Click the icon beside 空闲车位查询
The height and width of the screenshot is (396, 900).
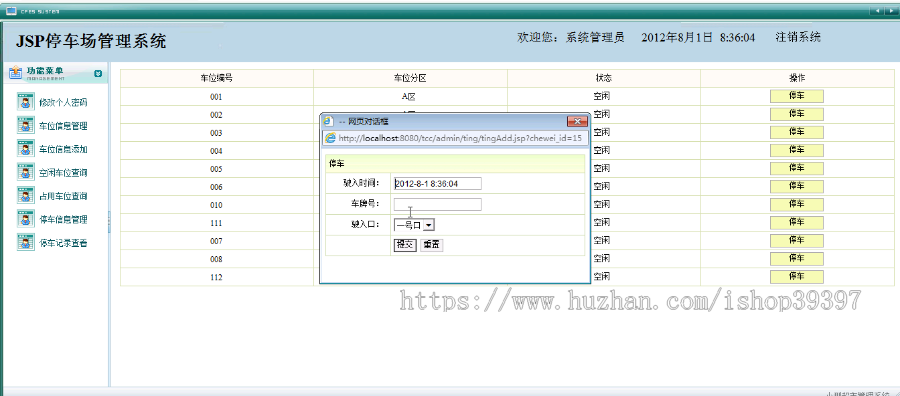[25, 172]
